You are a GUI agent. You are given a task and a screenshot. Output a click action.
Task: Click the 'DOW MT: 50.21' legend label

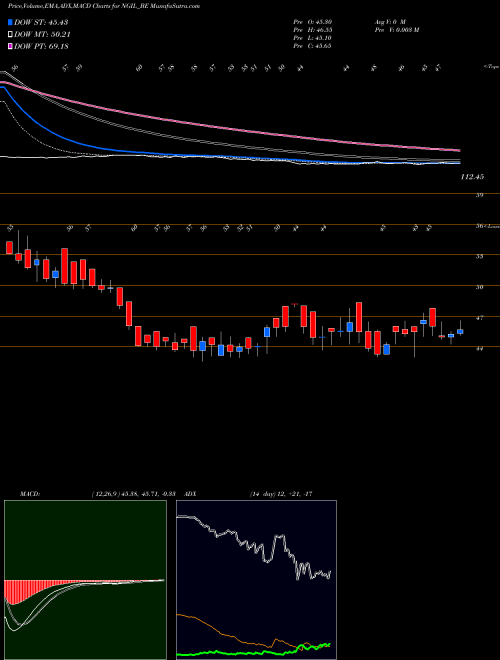pos(41,34)
